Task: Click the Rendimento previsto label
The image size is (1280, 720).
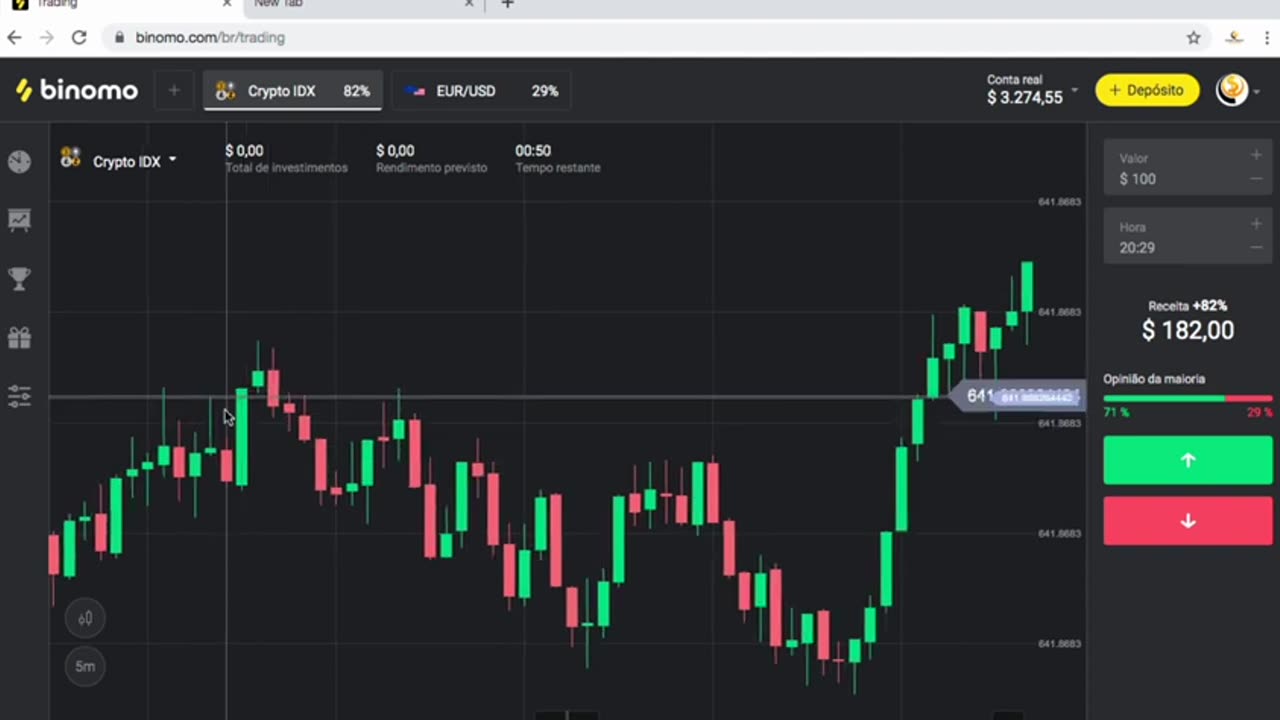Action: 431,168
